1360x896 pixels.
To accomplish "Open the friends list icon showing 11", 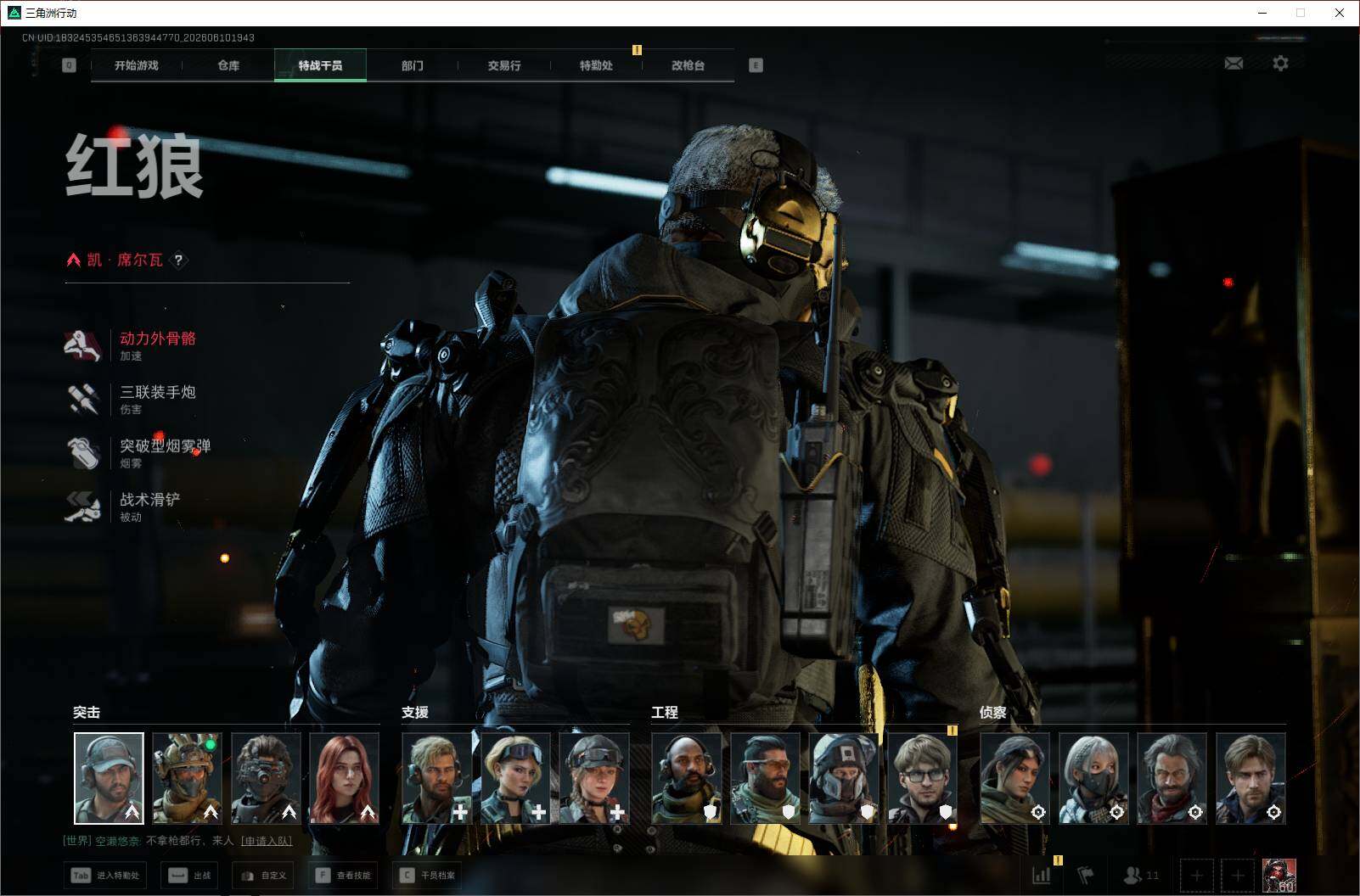I will tap(1141, 876).
